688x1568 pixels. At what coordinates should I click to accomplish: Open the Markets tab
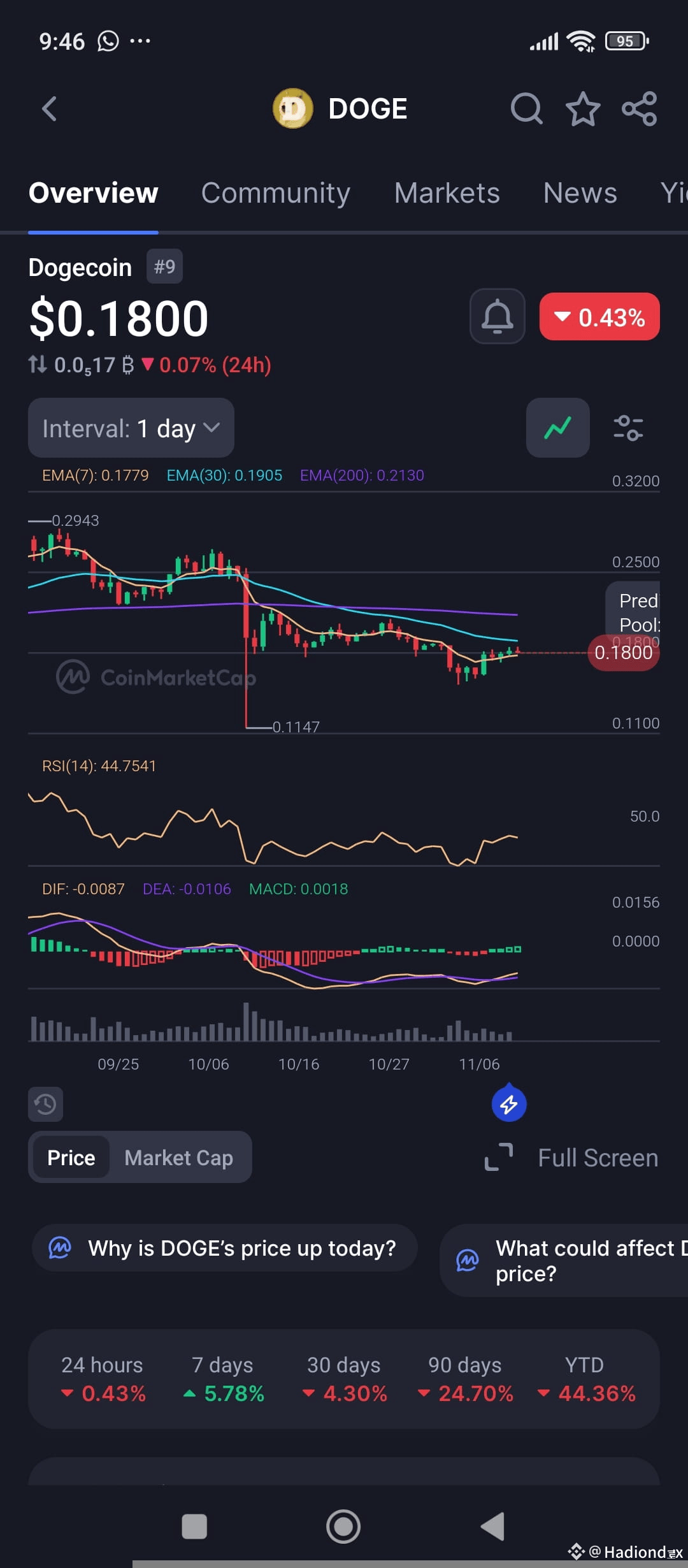(447, 192)
